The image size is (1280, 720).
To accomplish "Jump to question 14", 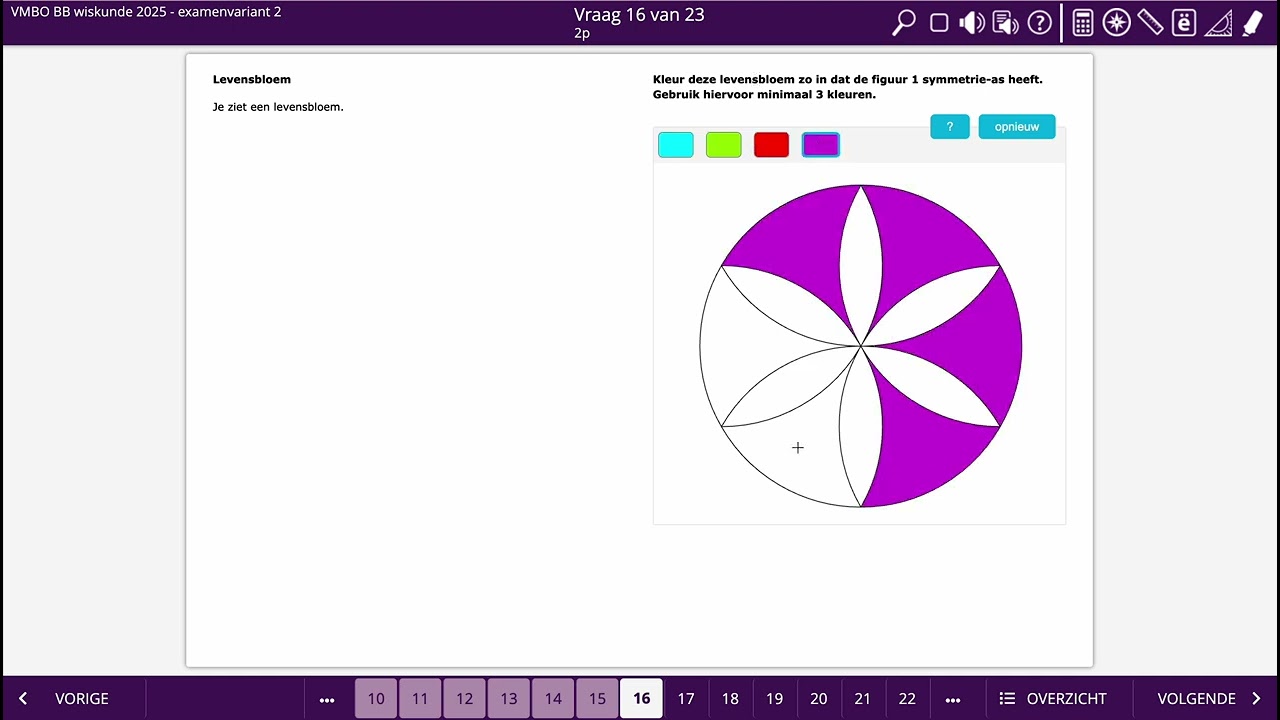I will 553,699.
